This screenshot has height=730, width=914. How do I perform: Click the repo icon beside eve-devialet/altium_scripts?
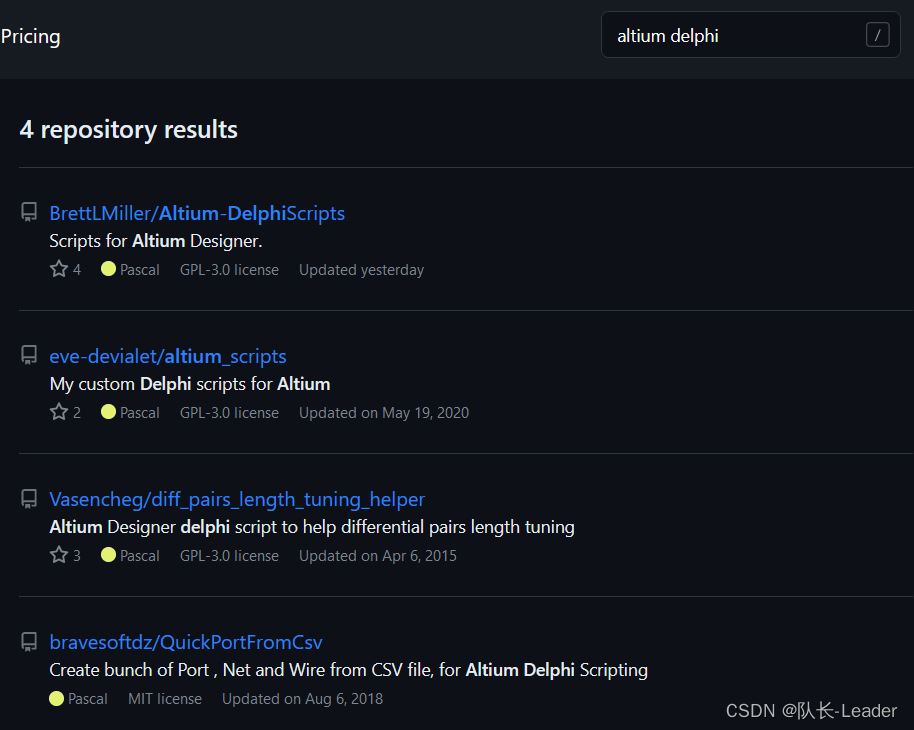pyautogui.click(x=29, y=356)
